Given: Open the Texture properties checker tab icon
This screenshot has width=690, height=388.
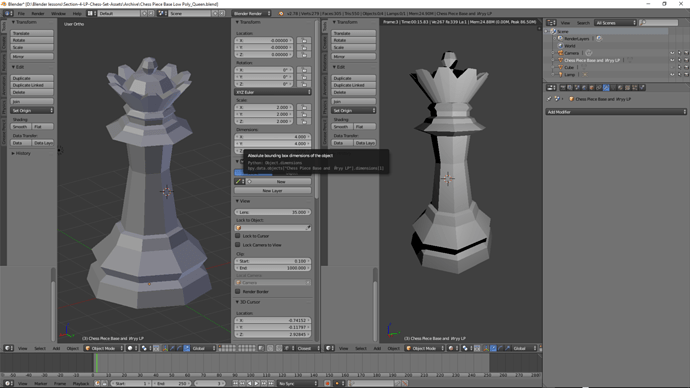Looking at the screenshot, I should point(627,88).
